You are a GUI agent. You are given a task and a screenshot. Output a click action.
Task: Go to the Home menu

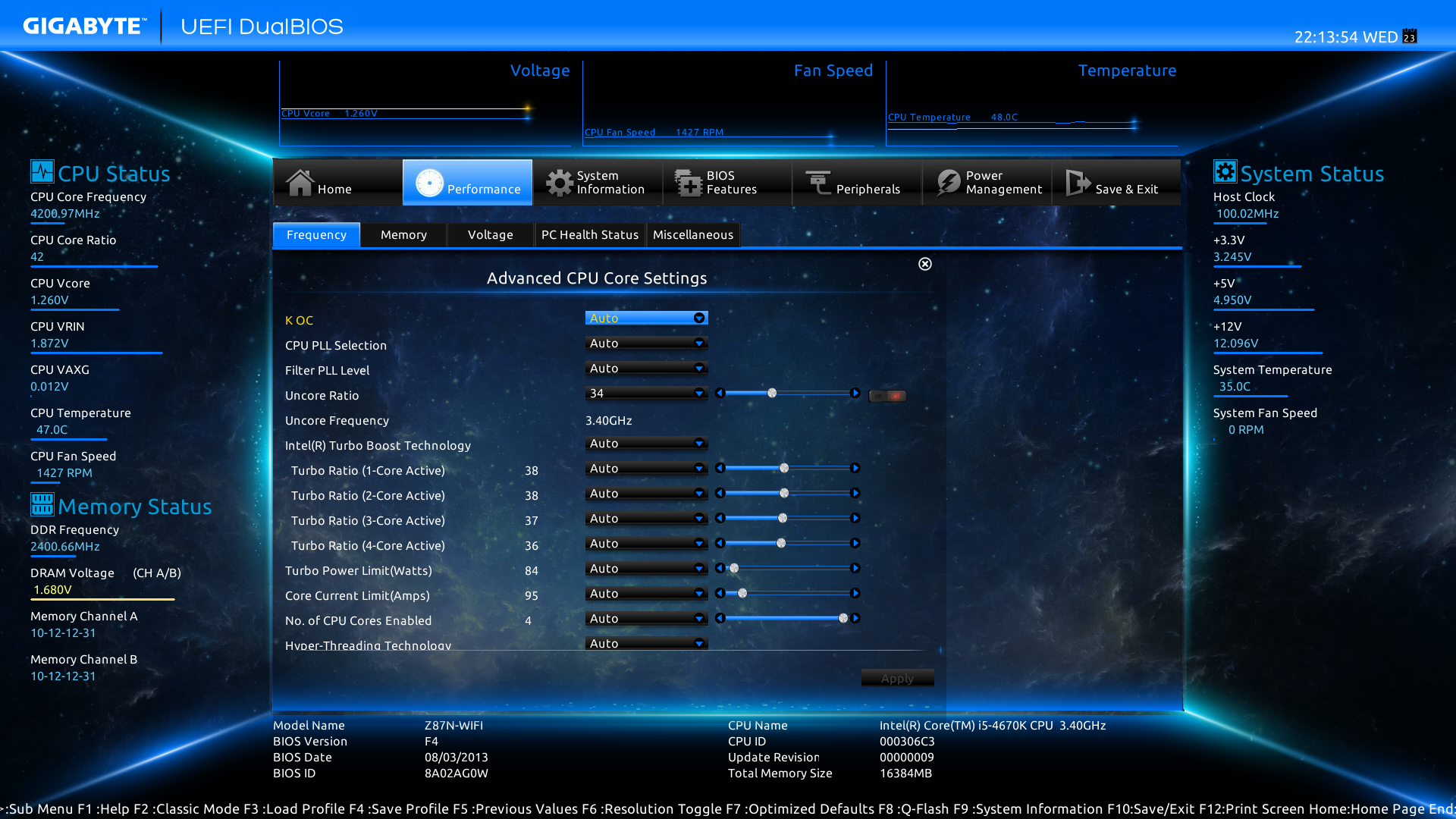click(x=337, y=183)
